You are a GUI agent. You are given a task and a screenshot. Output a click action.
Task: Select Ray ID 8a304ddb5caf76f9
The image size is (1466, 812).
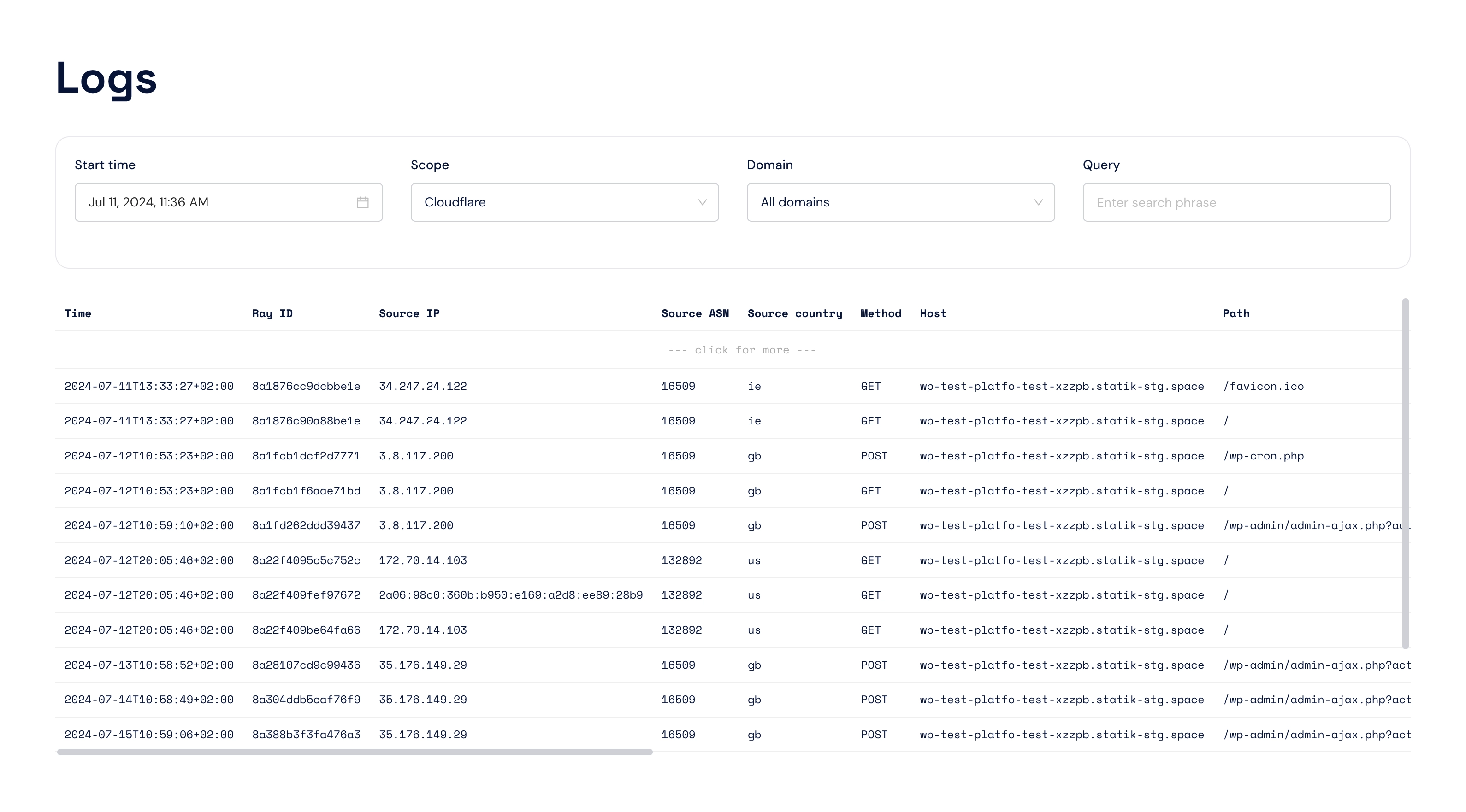point(306,700)
